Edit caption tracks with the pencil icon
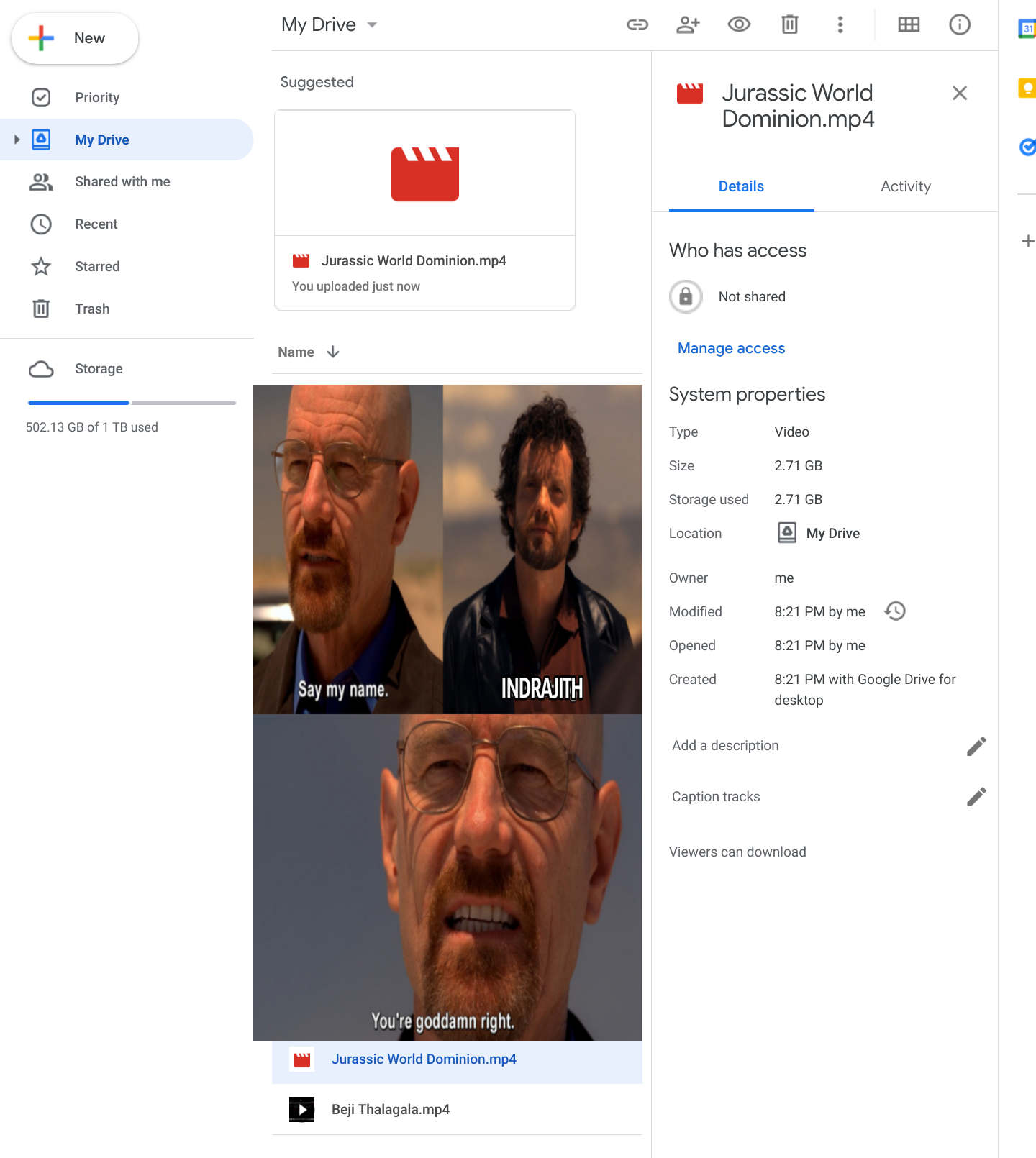Image resolution: width=1036 pixels, height=1158 pixels. tap(976, 797)
